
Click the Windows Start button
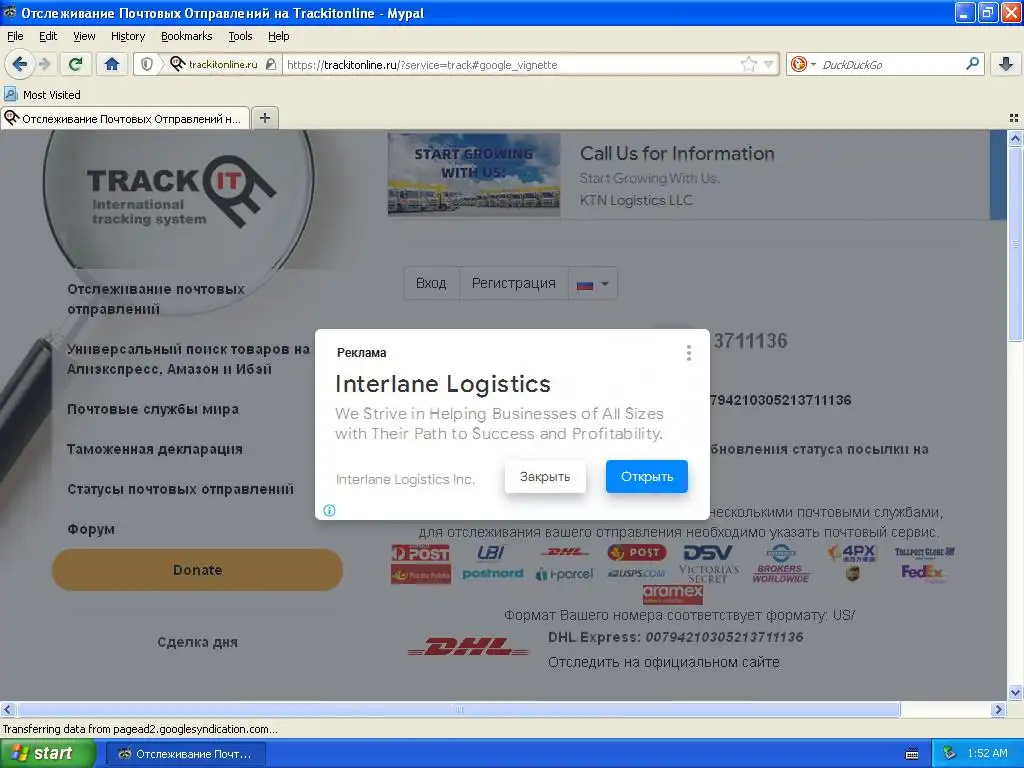pos(47,753)
